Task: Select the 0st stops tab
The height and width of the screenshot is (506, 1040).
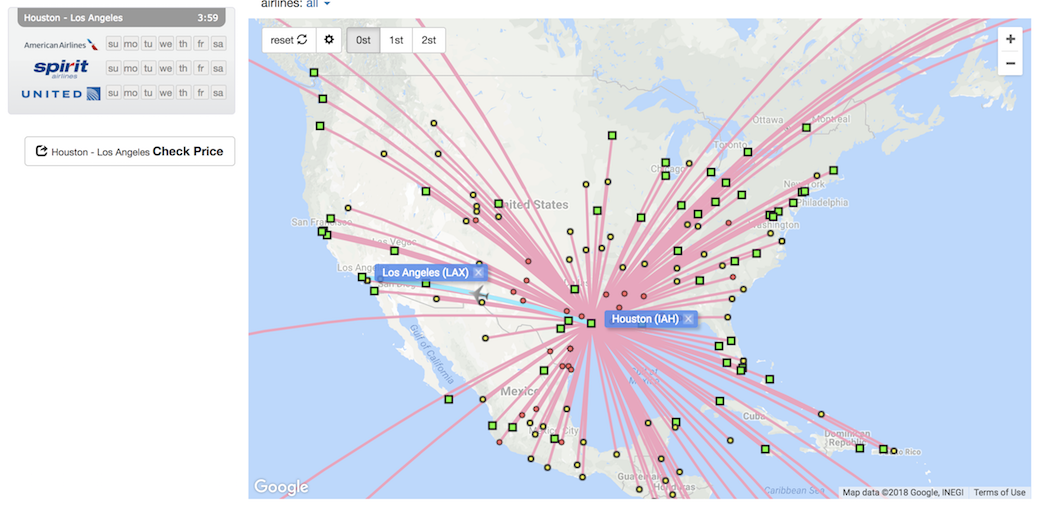Action: point(363,40)
